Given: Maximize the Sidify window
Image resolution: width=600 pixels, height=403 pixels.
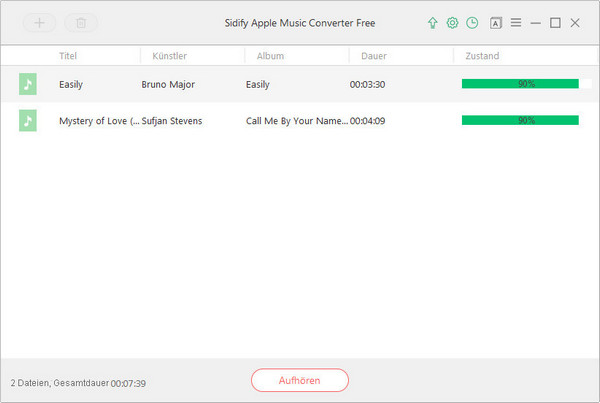Looking at the screenshot, I should 555,23.
